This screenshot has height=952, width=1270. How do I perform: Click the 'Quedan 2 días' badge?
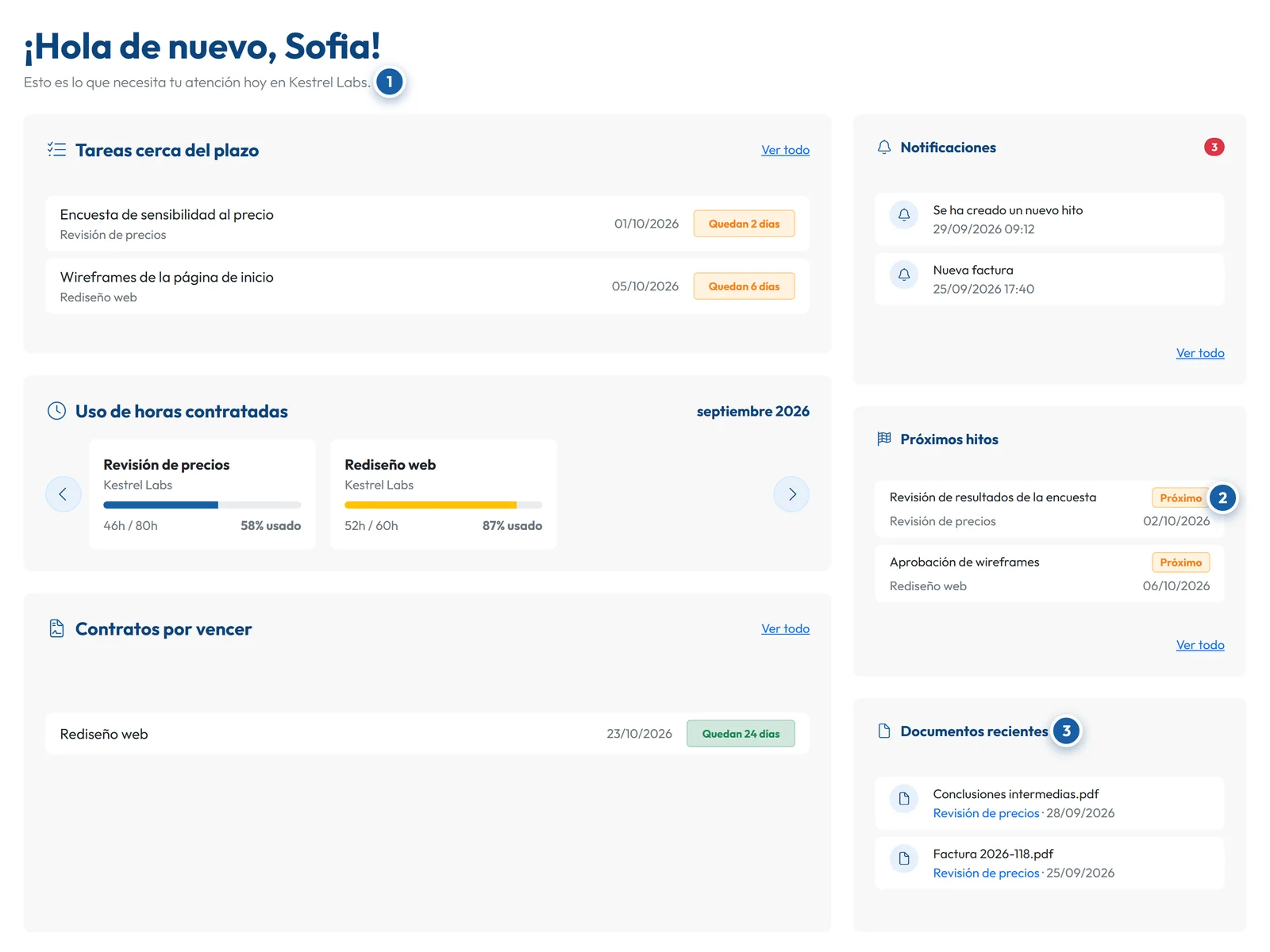[744, 224]
